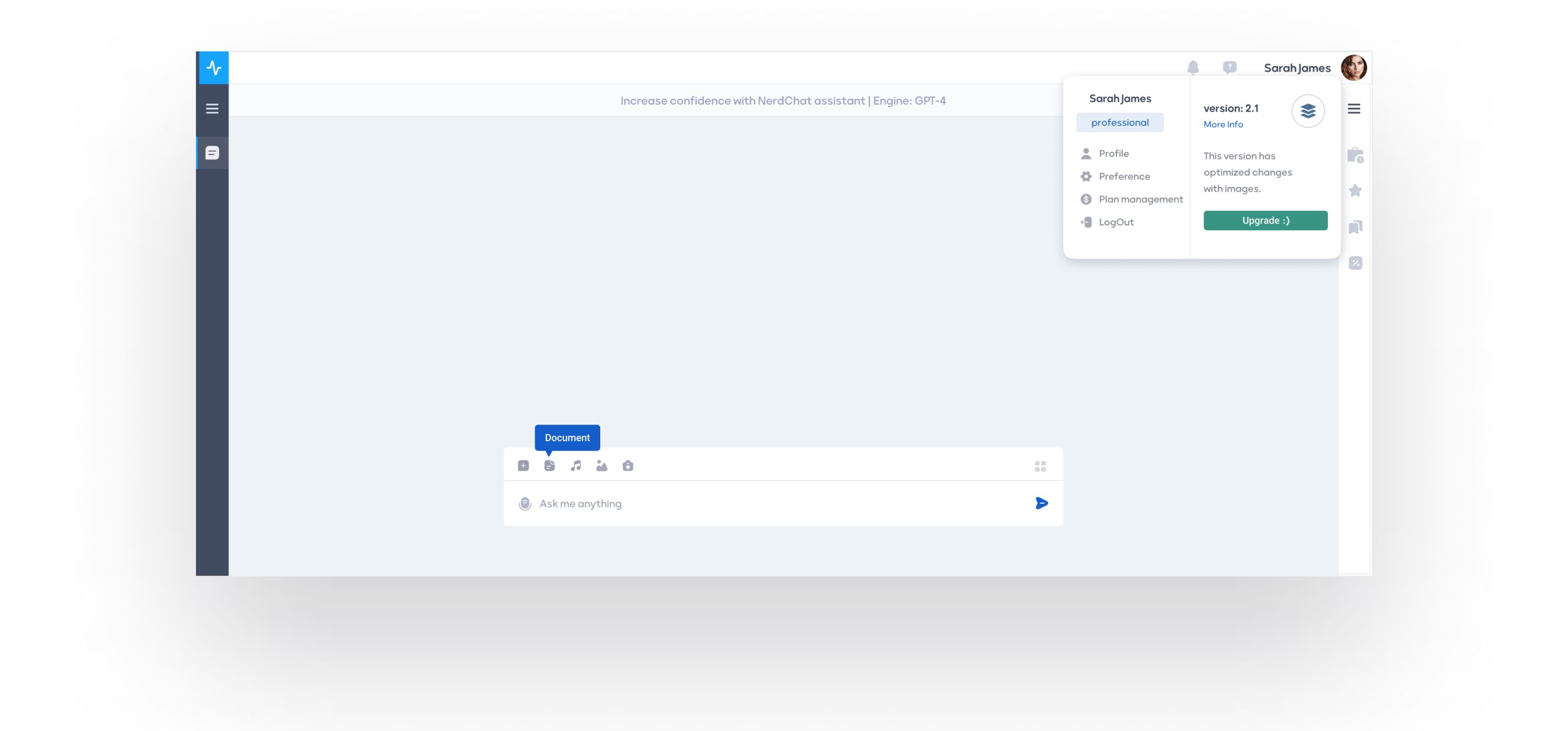Open the bookmarks sidebar icon
Screen dimensions: 1568x731
pyautogui.click(x=1355, y=227)
